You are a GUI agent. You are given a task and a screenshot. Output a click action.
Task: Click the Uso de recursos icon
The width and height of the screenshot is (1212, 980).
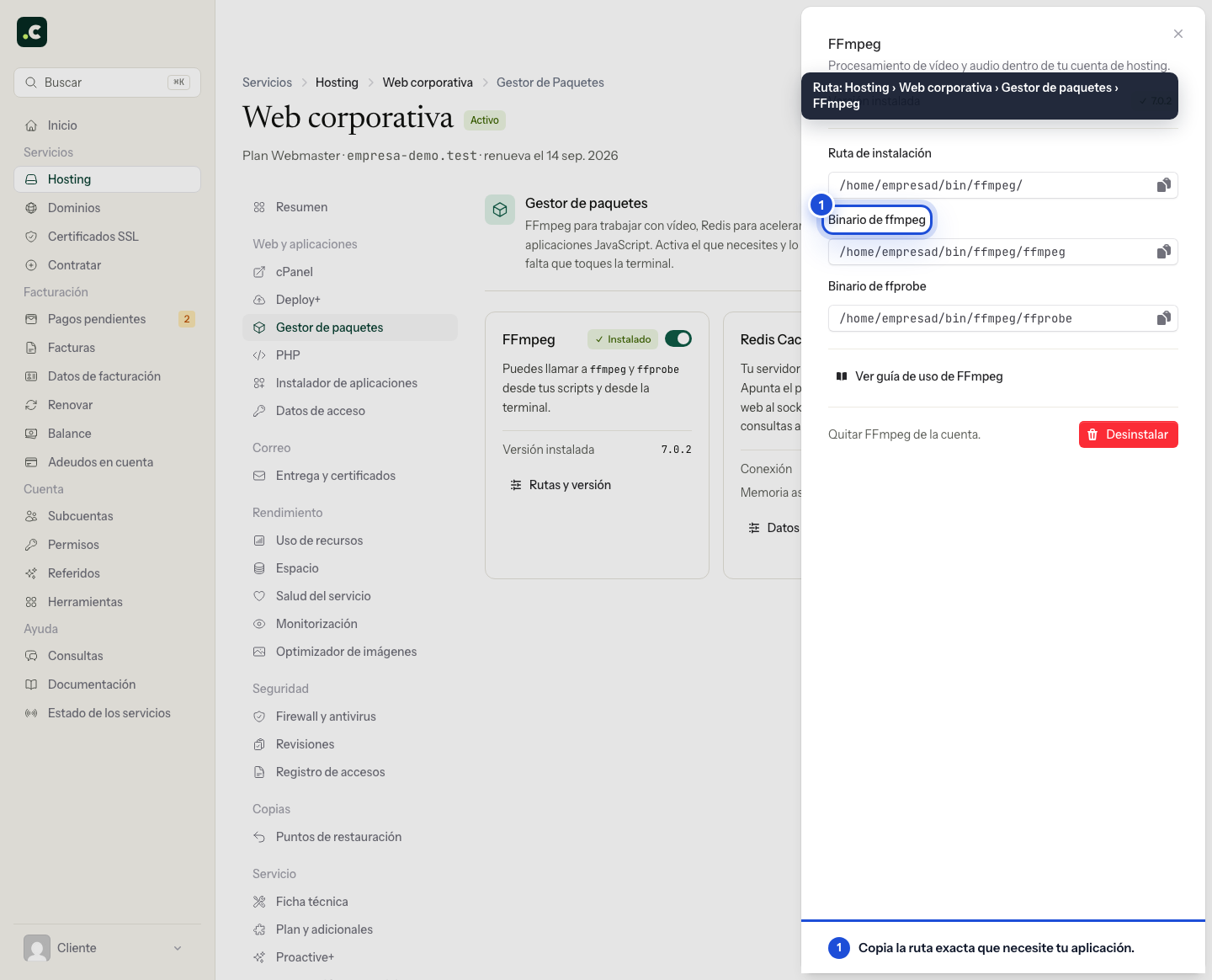(259, 541)
